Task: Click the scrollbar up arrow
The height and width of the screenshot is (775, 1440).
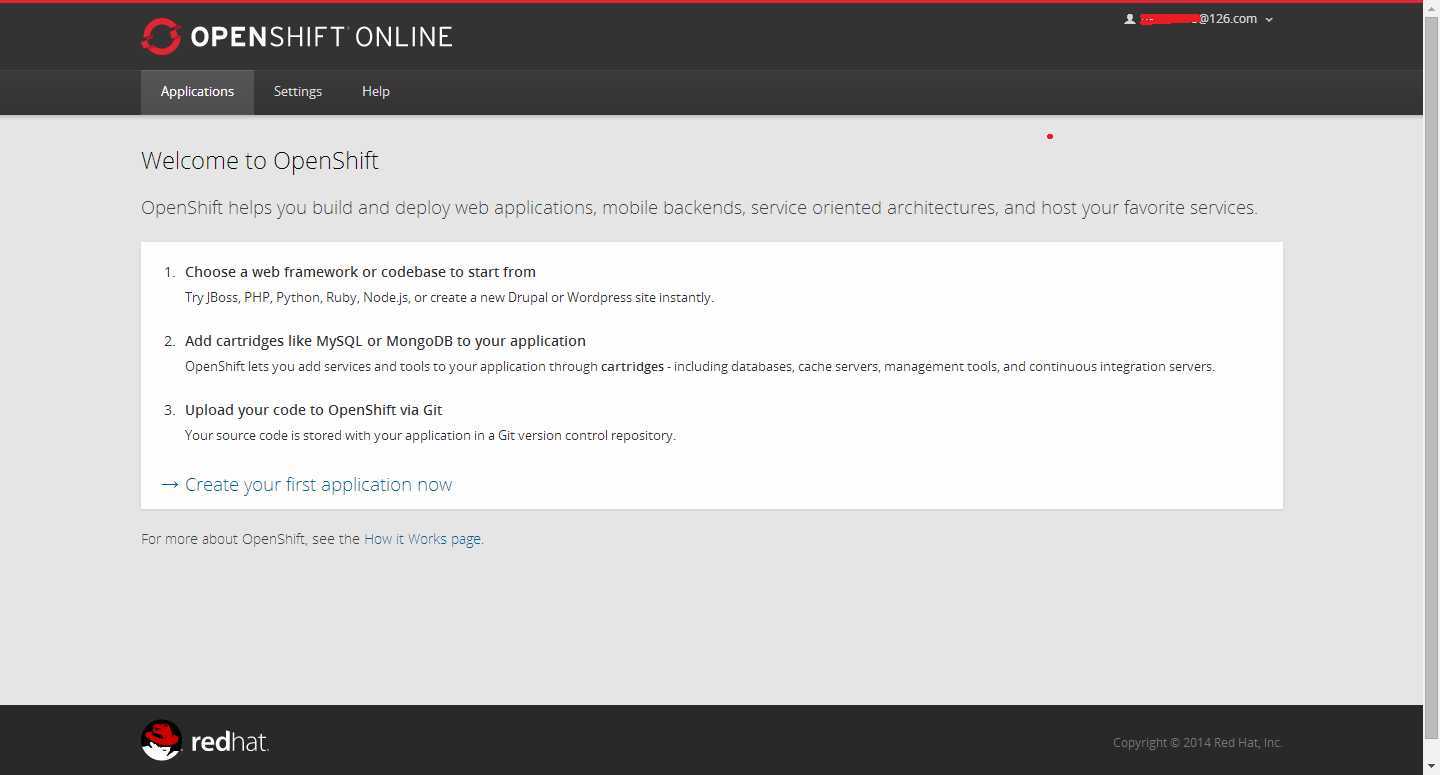Action: (1431, 8)
